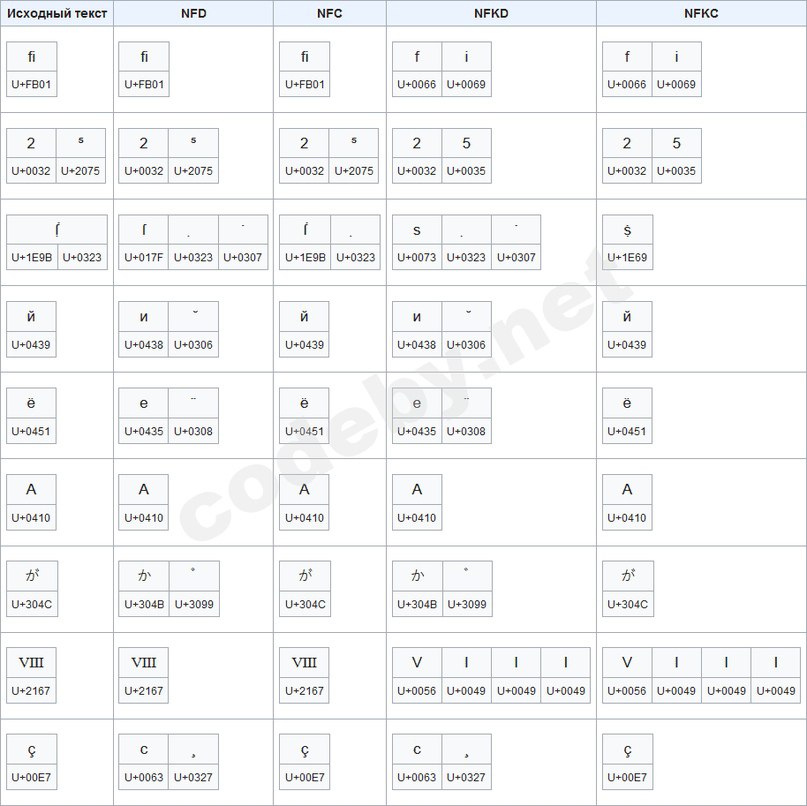Click U+1E9B in the NFC column
The height and width of the screenshot is (806, 807).
pyautogui.click(x=305, y=257)
